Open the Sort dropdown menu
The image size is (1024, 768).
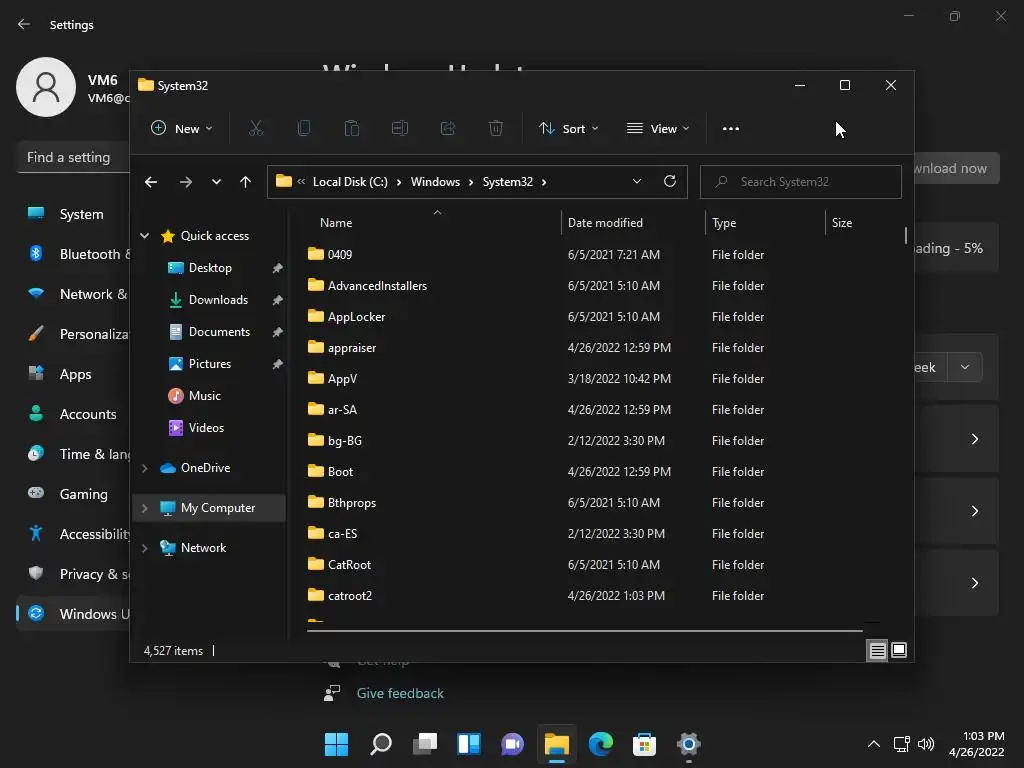(568, 129)
